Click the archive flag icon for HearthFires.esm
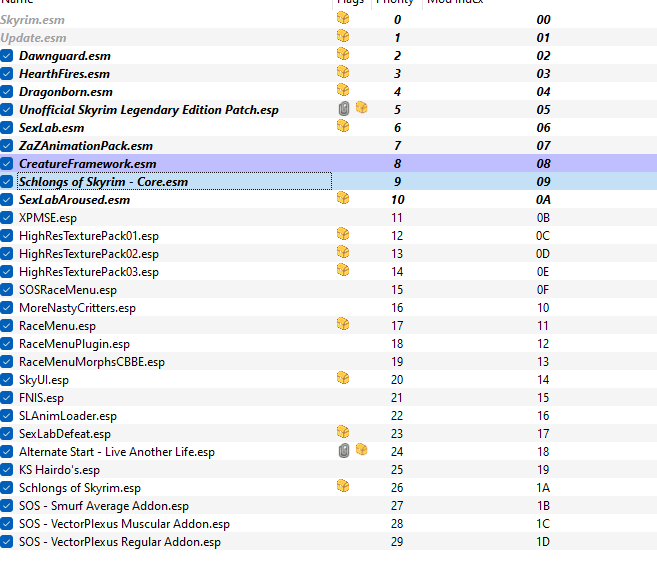Viewport: 657px width, 570px height. [343, 72]
